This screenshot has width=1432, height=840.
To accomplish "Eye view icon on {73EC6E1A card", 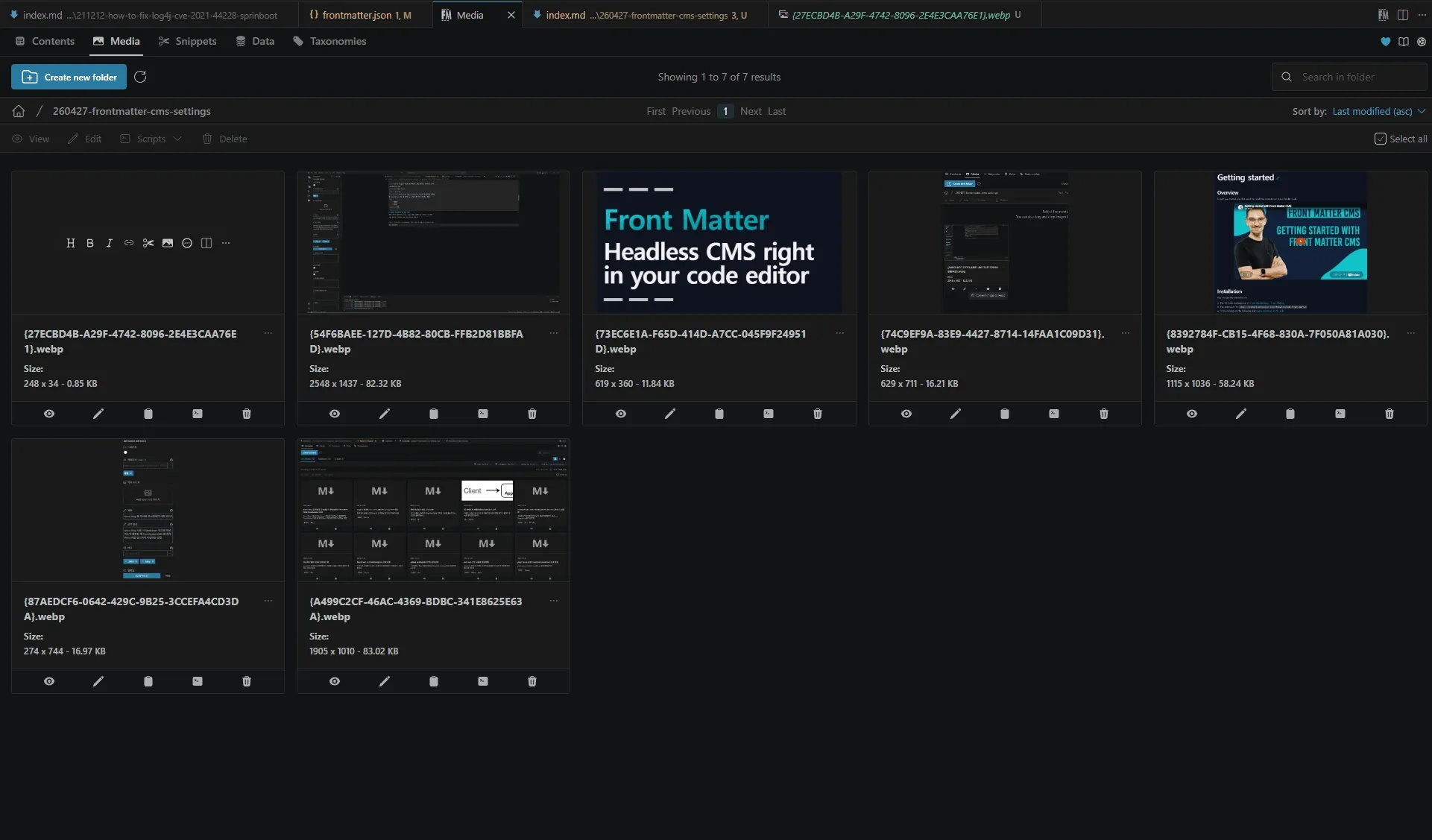I will pos(621,414).
